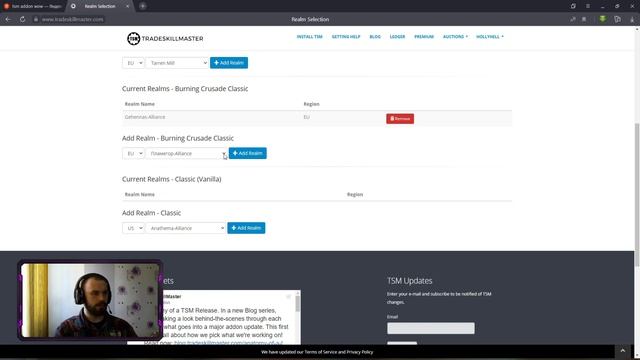Click the Realm Name header under Burning Crusade
The image size is (640, 360).
pyautogui.click(x=140, y=104)
